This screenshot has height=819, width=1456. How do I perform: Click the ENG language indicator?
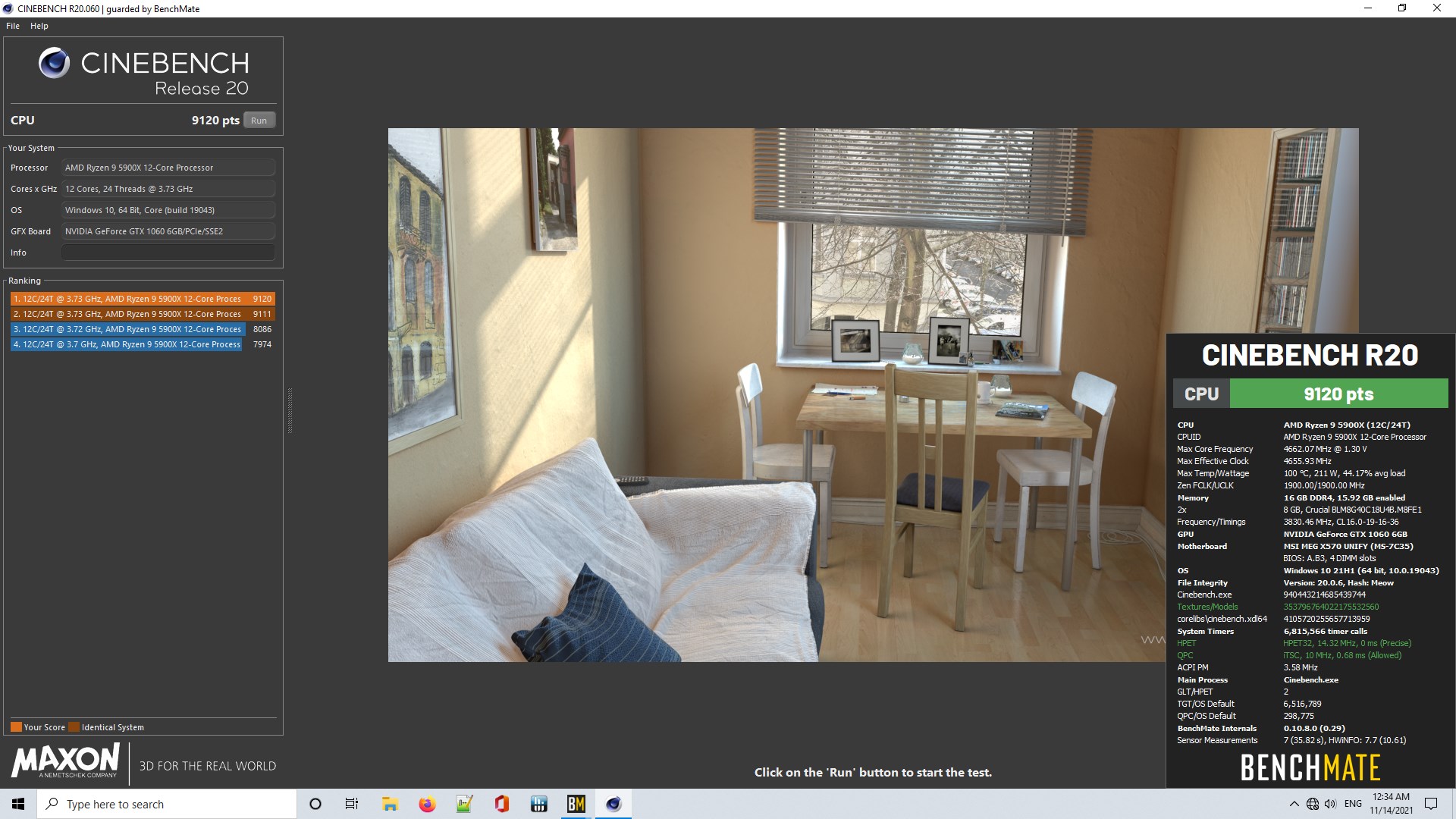pos(1353,804)
